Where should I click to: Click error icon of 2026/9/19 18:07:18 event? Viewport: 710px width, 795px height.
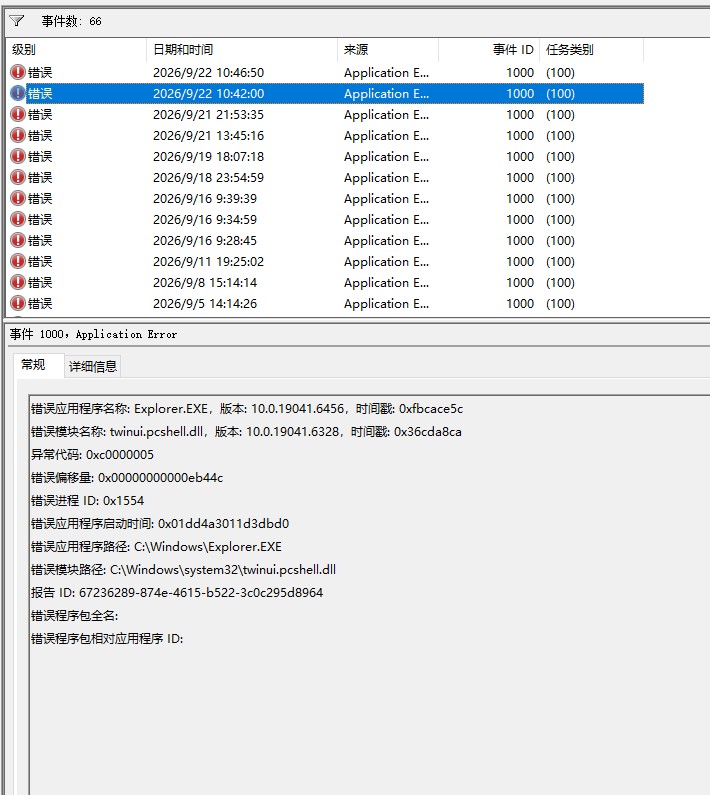click(x=18, y=157)
